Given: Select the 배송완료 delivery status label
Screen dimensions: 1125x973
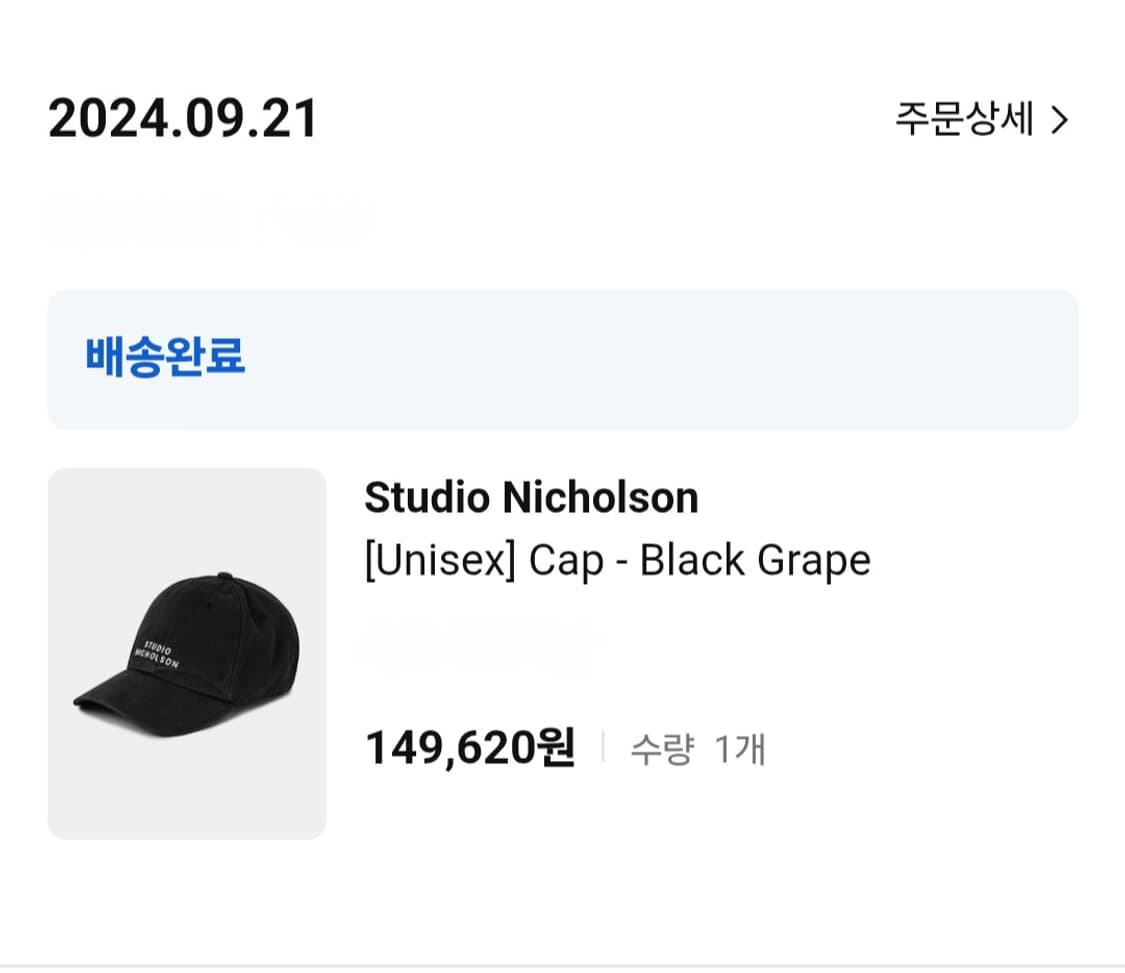Looking at the screenshot, I should [x=165, y=357].
